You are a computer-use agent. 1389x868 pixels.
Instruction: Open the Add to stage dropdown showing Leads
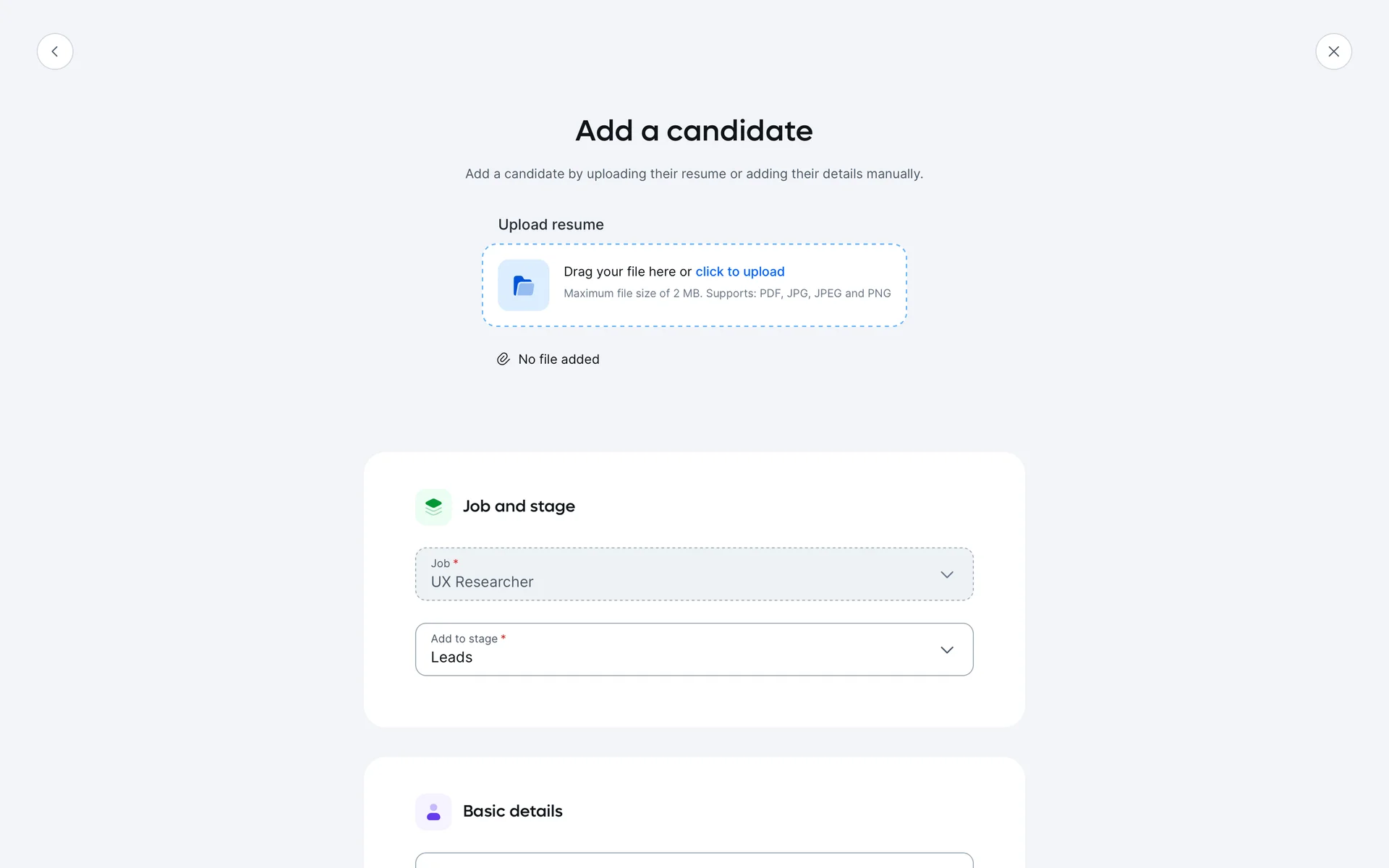point(680,650)
